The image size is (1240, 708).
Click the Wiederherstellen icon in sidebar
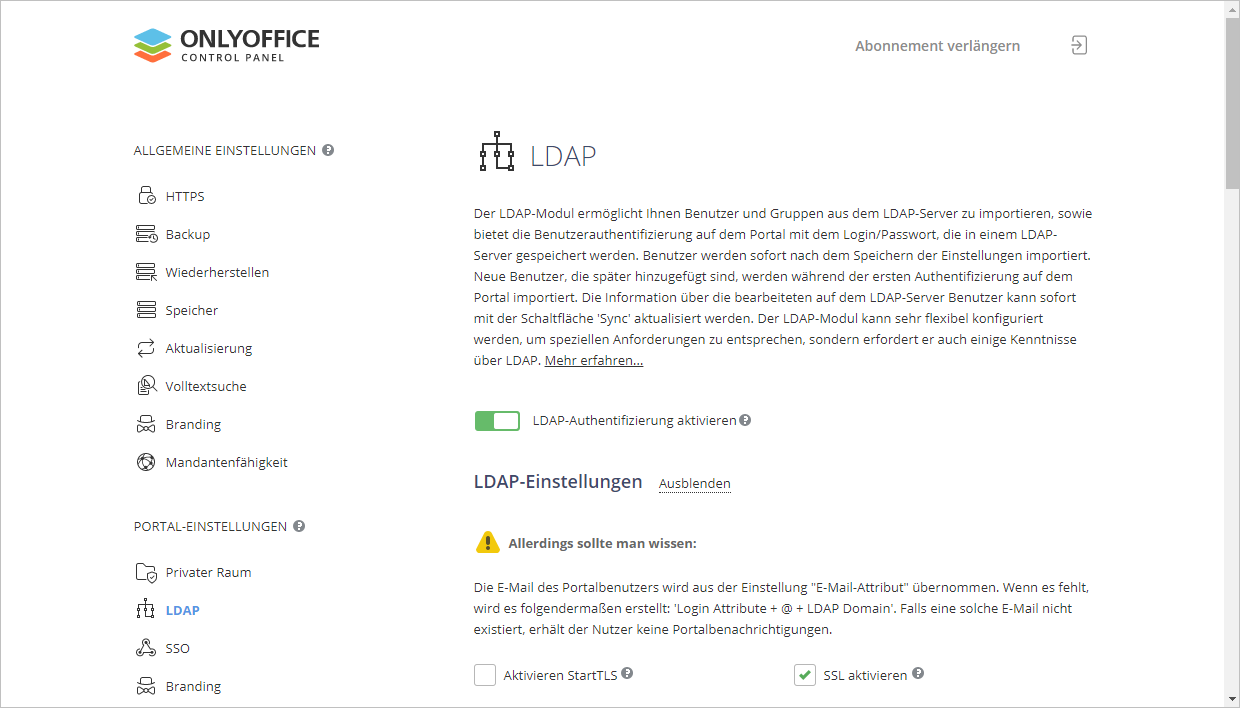[x=147, y=272]
